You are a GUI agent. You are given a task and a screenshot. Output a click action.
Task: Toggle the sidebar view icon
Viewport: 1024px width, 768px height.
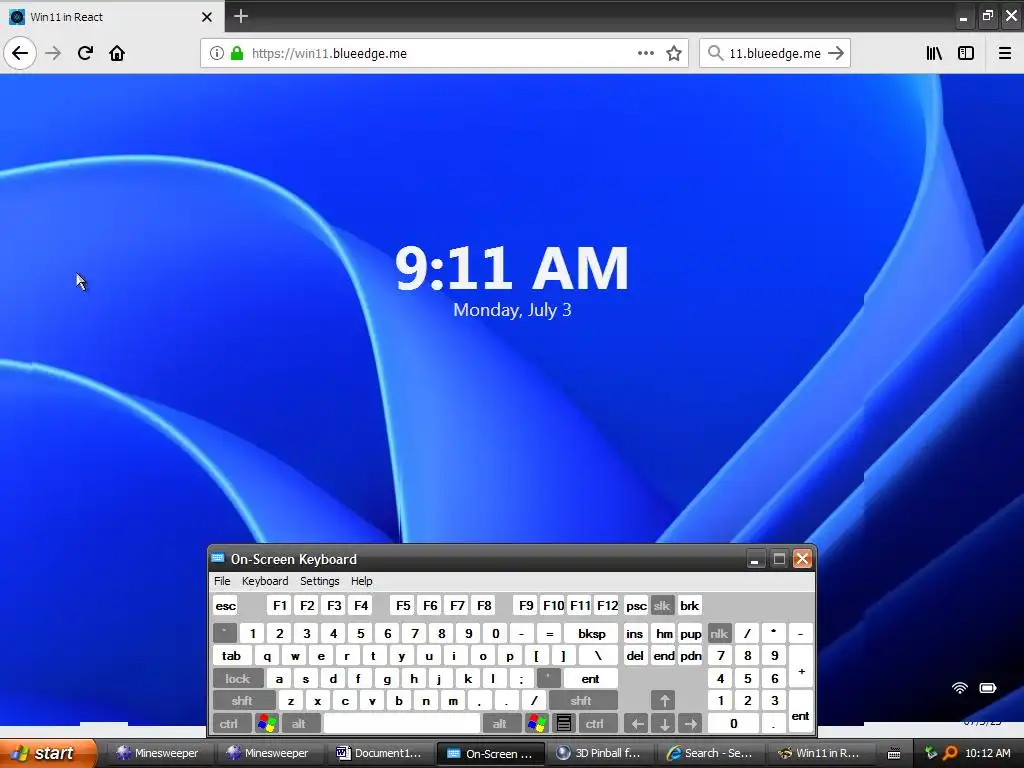coord(966,53)
